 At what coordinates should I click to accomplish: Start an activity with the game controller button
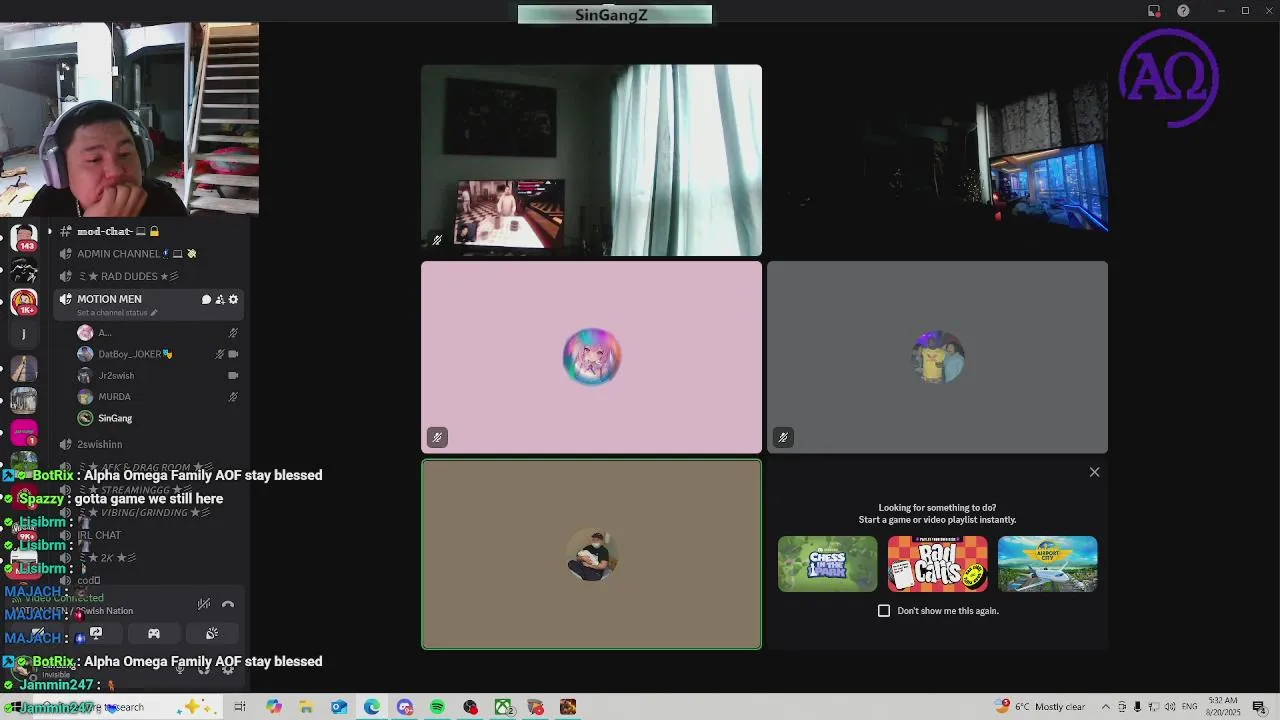pyautogui.click(x=154, y=633)
